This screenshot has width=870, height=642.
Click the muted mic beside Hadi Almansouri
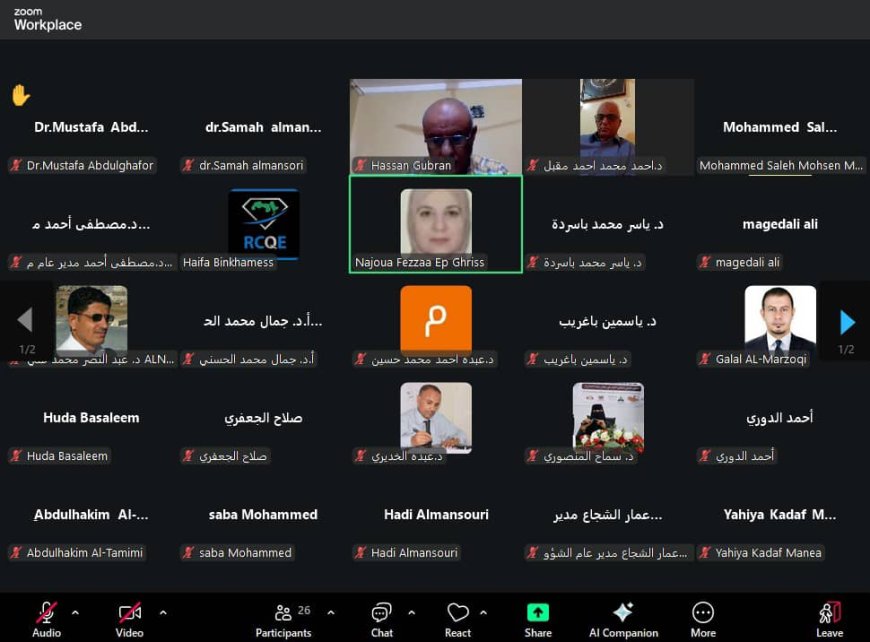click(359, 551)
